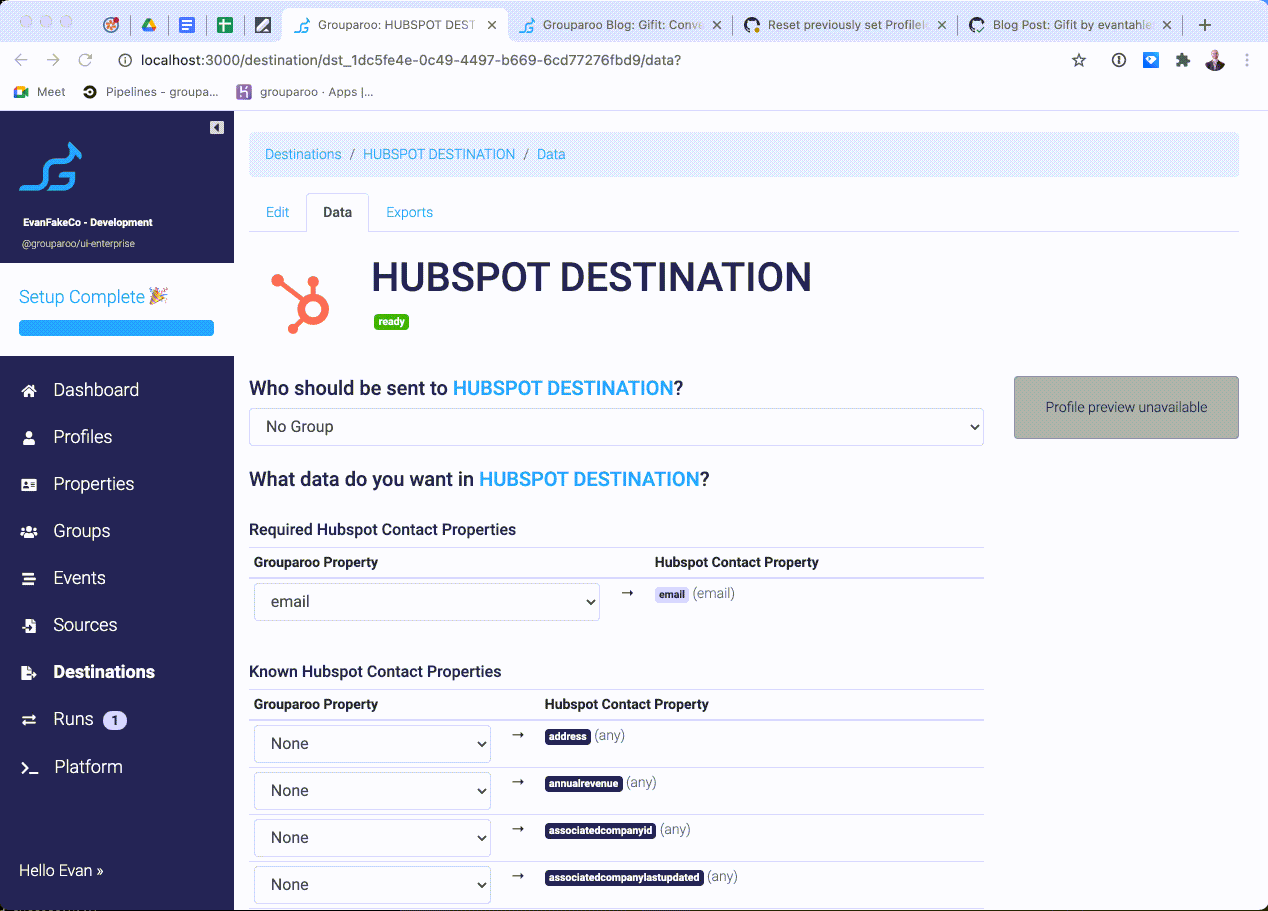Click the Destinations breadcrumb link
The image size is (1268, 911).
(303, 154)
